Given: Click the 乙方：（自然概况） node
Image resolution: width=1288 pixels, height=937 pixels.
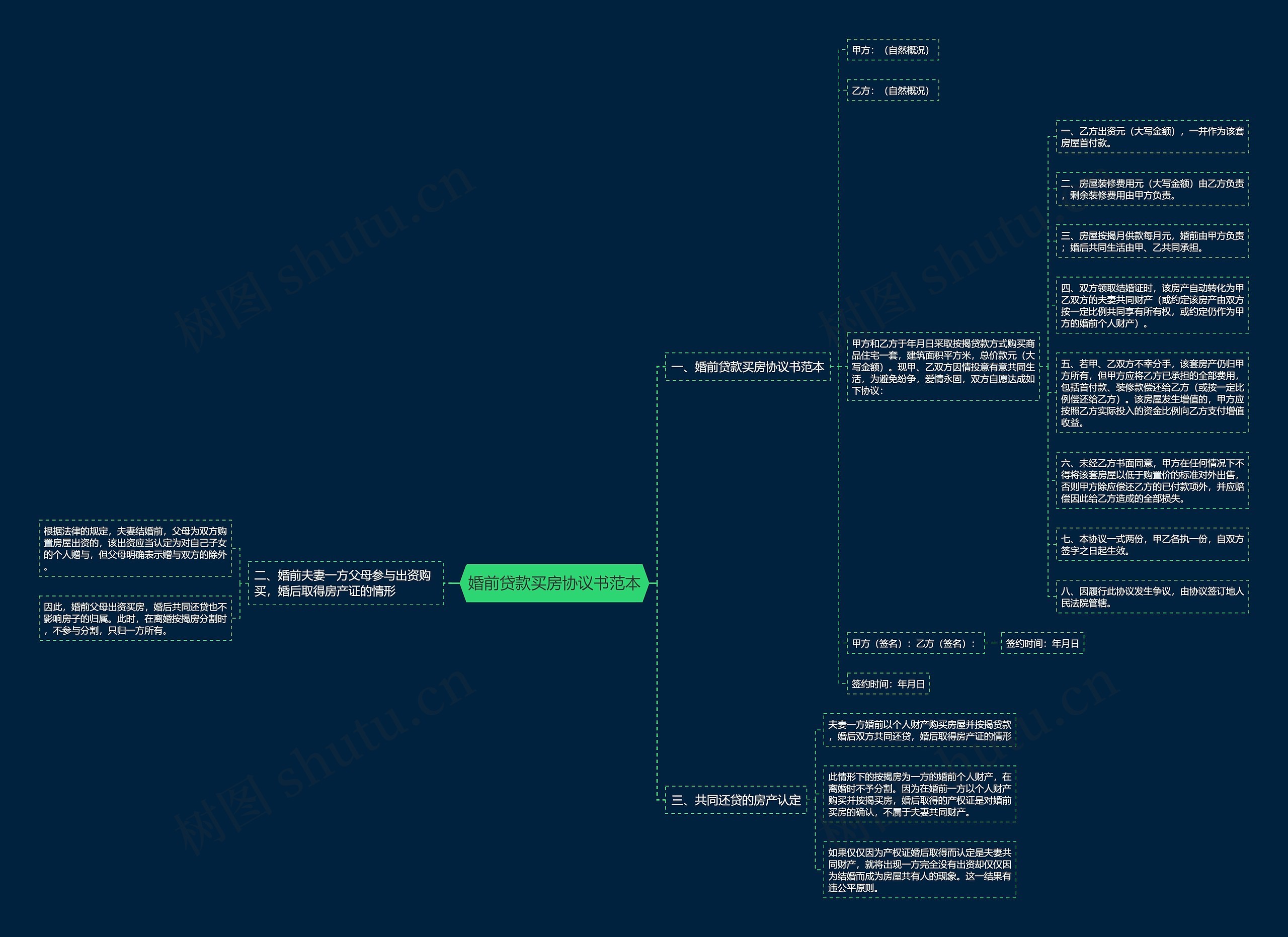Looking at the screenshot, I should coord(893,90).
